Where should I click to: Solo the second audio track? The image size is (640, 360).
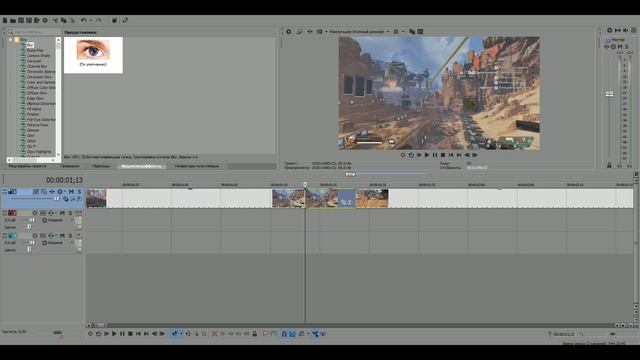pyautogui.click(x=70, y=236)
